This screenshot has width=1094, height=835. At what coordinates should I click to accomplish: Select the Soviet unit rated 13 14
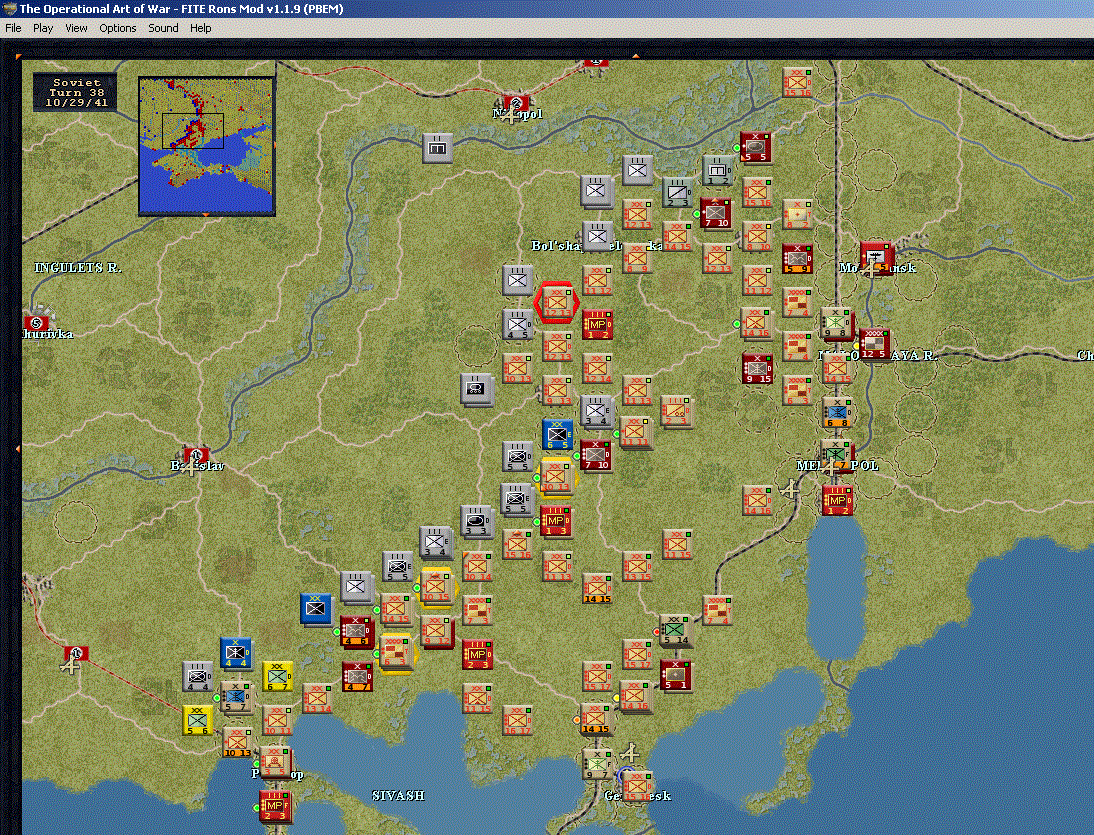point(317,698)
